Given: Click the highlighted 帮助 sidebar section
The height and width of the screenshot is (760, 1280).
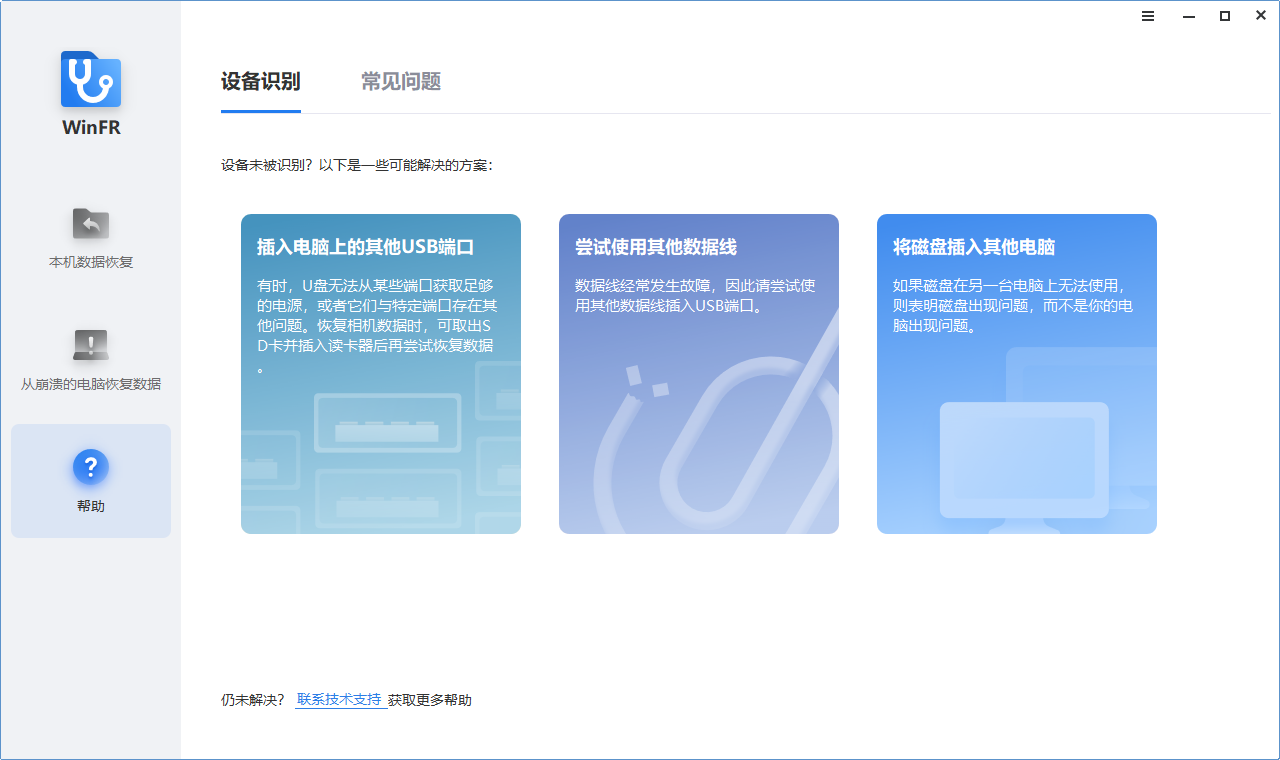Looking at the screenshot, I should tap(90, 480).
